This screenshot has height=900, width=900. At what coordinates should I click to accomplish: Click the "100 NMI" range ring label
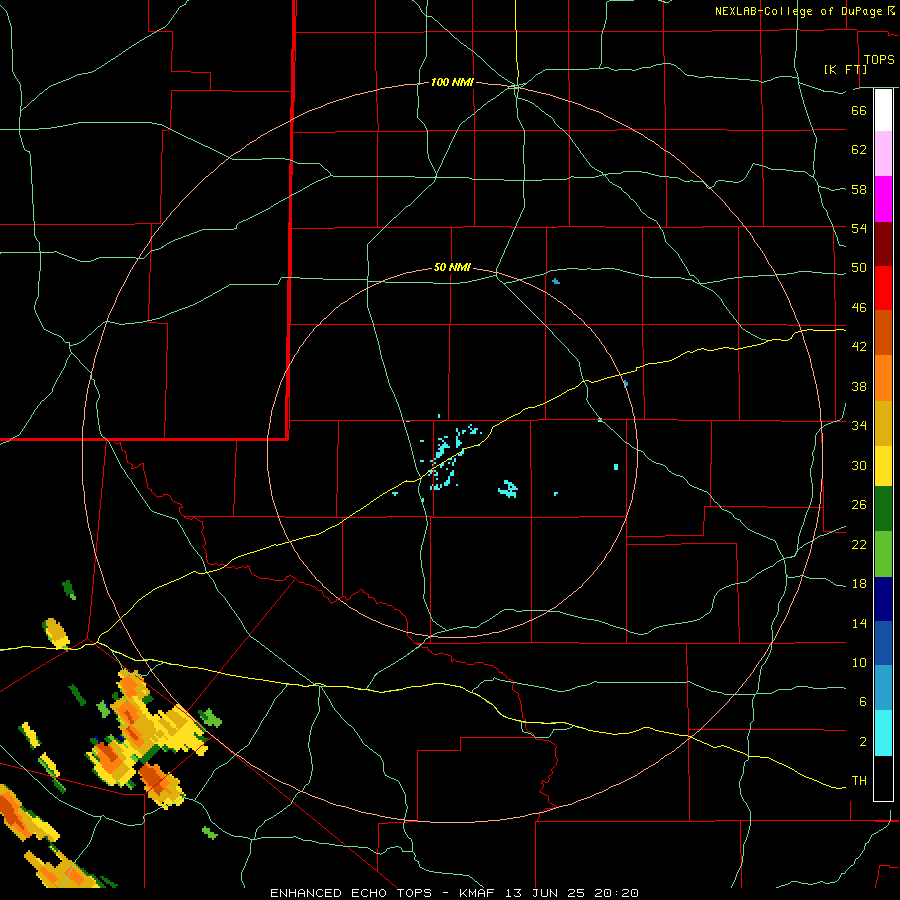[452, 82]
